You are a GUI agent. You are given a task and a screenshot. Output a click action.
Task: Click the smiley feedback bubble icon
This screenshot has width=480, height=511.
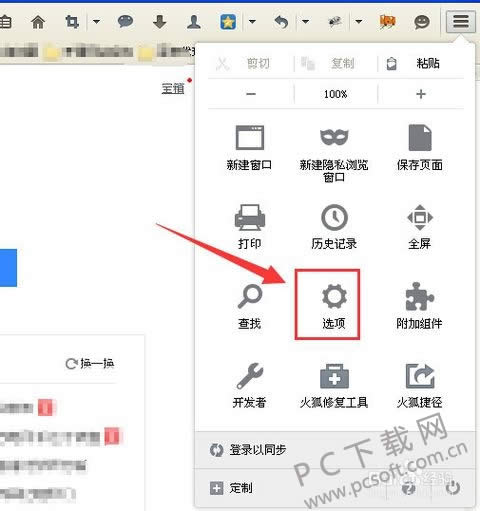click(422, 22)
